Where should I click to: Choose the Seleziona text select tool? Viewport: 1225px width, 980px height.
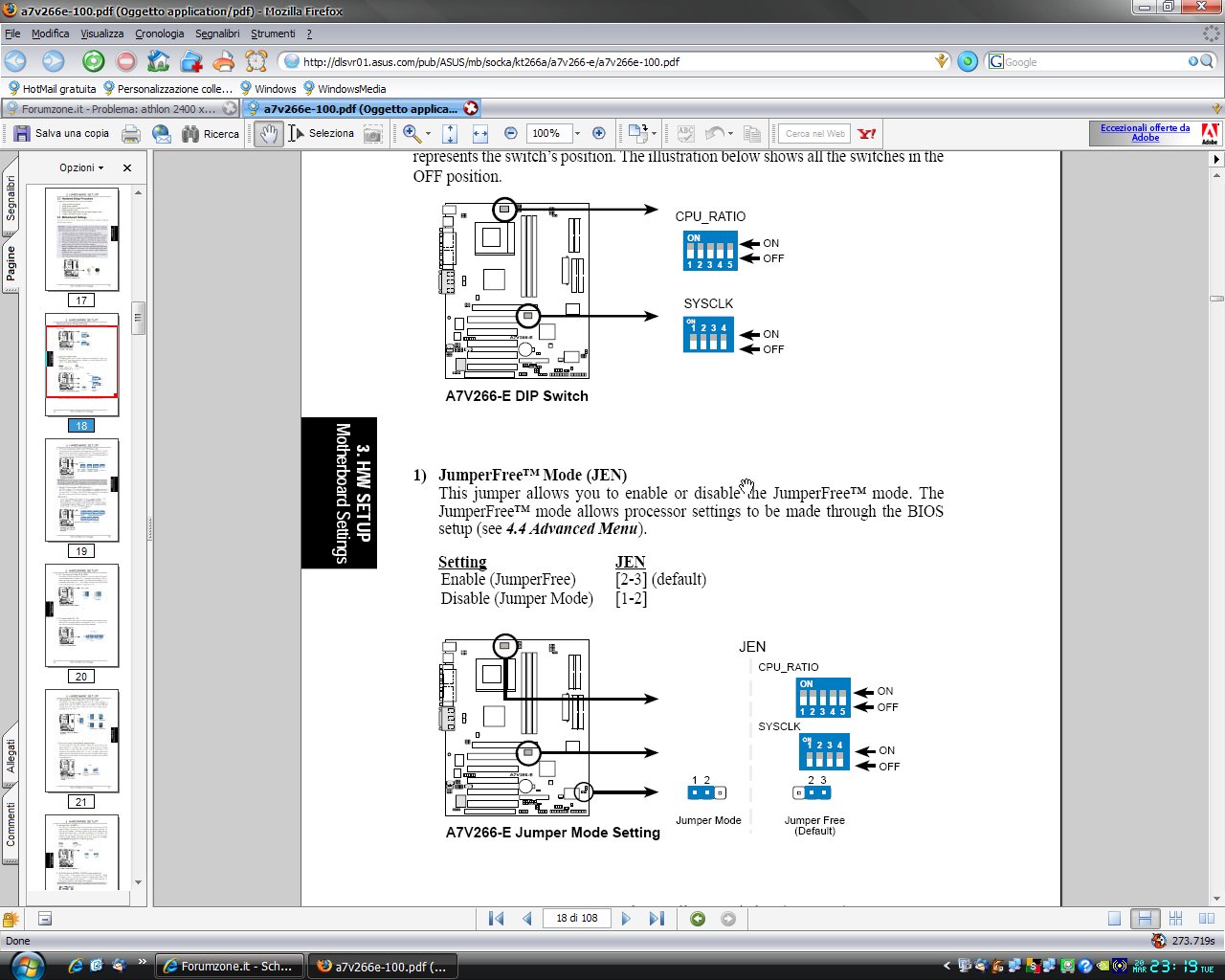point(322,134)
